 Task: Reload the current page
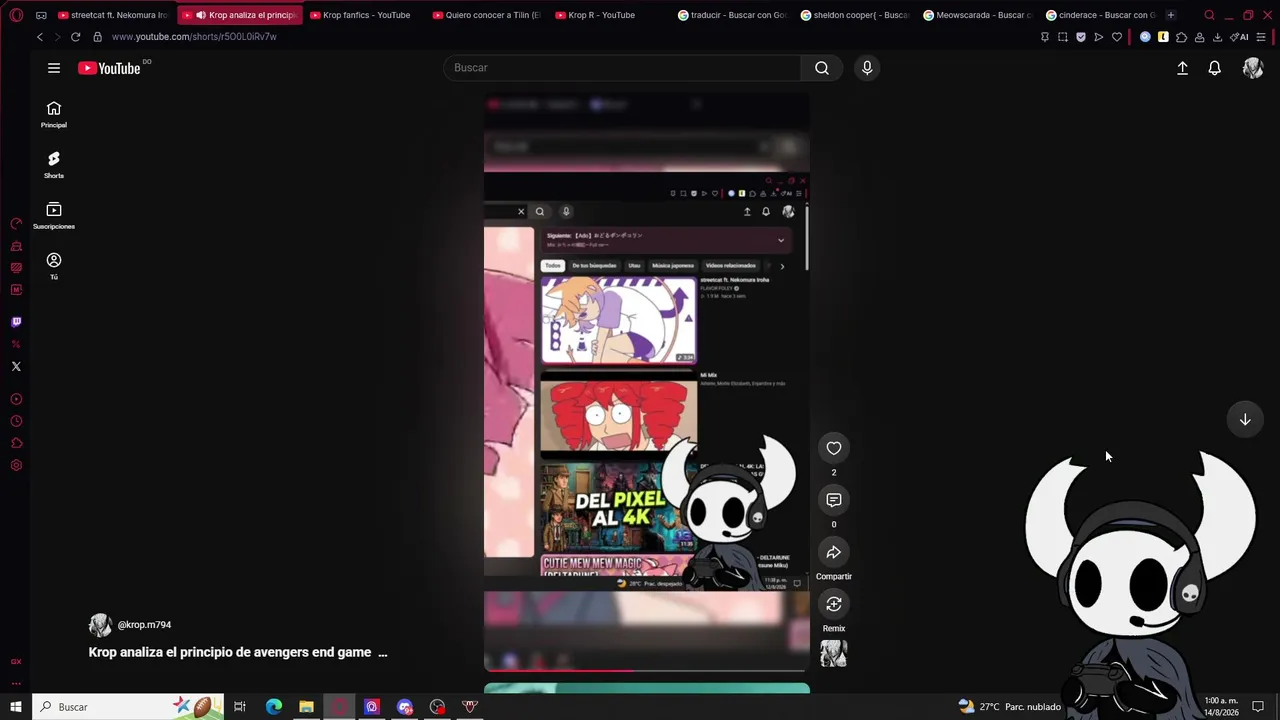coord(75,37)
